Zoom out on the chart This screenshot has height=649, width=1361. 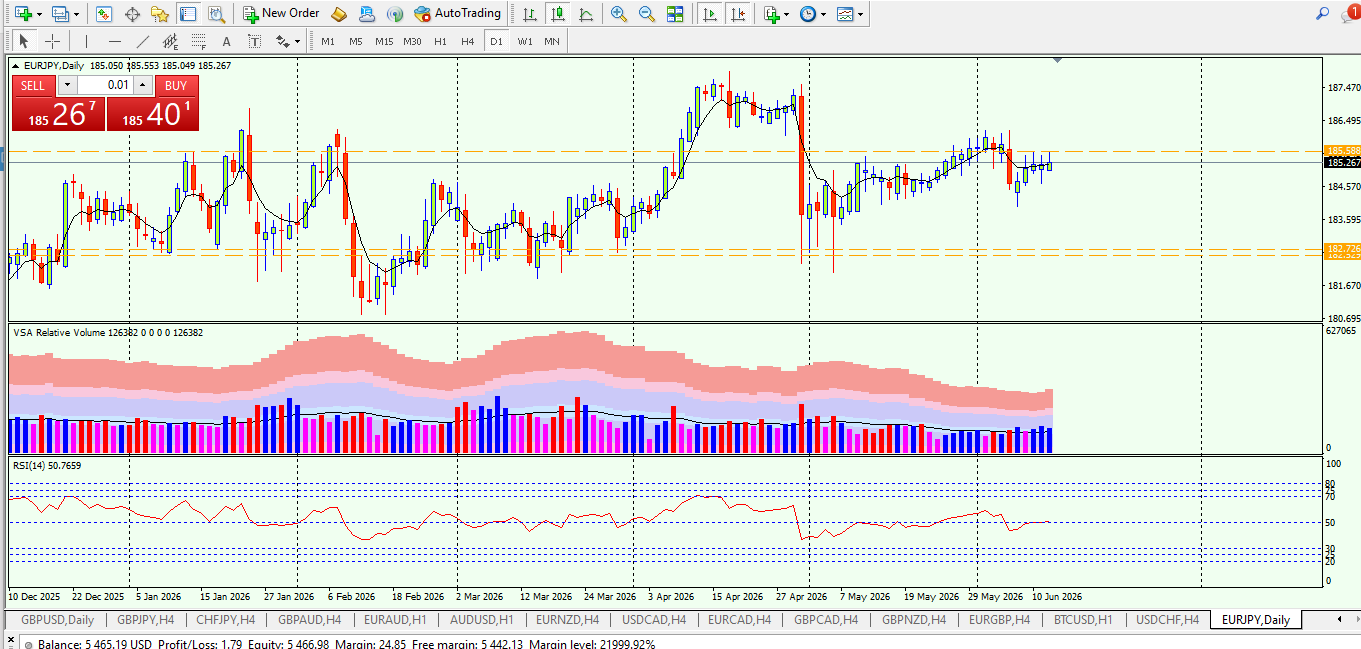647,13
